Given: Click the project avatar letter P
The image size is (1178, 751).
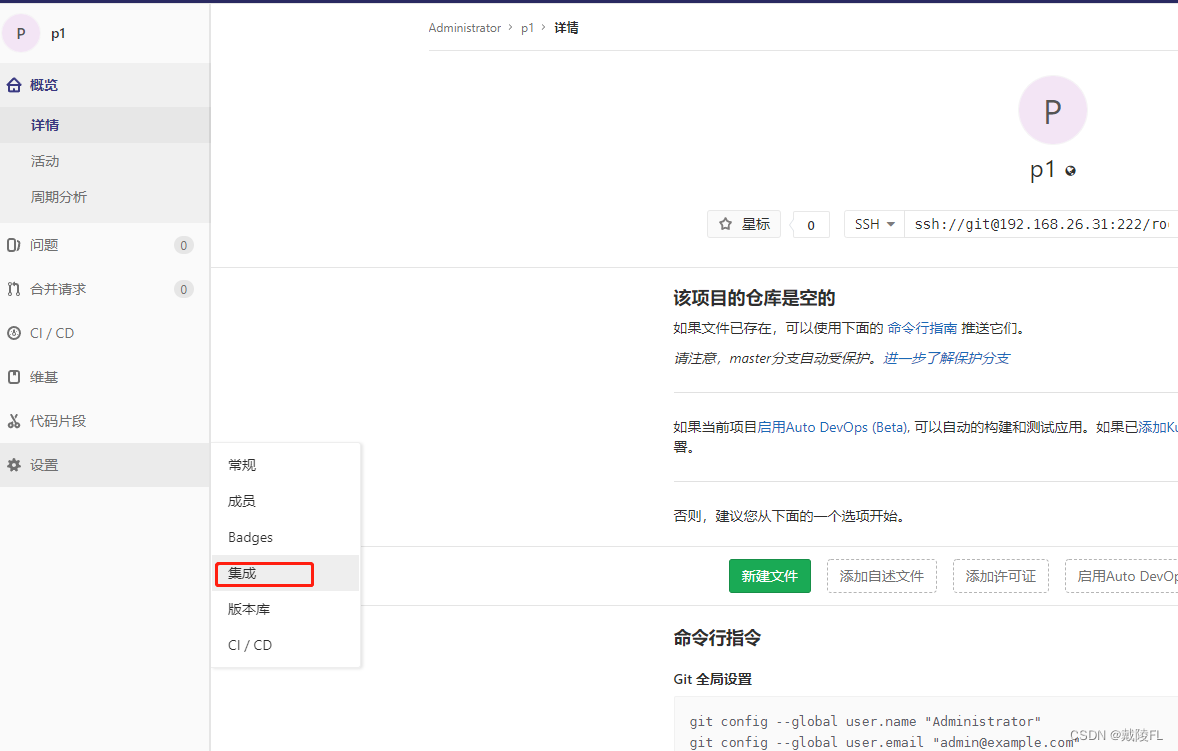Looking at the screenshot, I should 1052,110.
